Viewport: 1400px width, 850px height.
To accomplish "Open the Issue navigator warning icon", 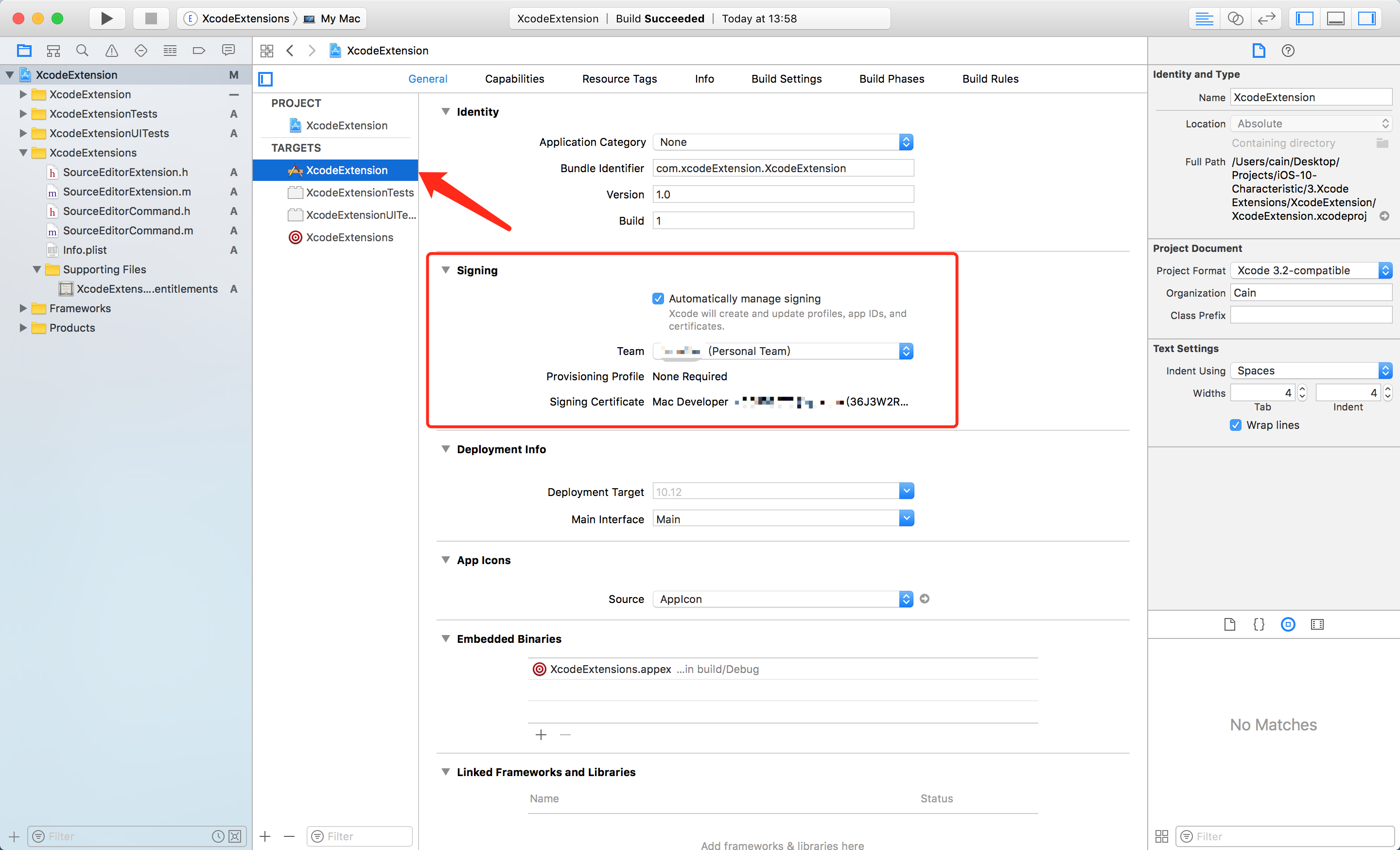I will pyautogui.click(x=111, y=51).
